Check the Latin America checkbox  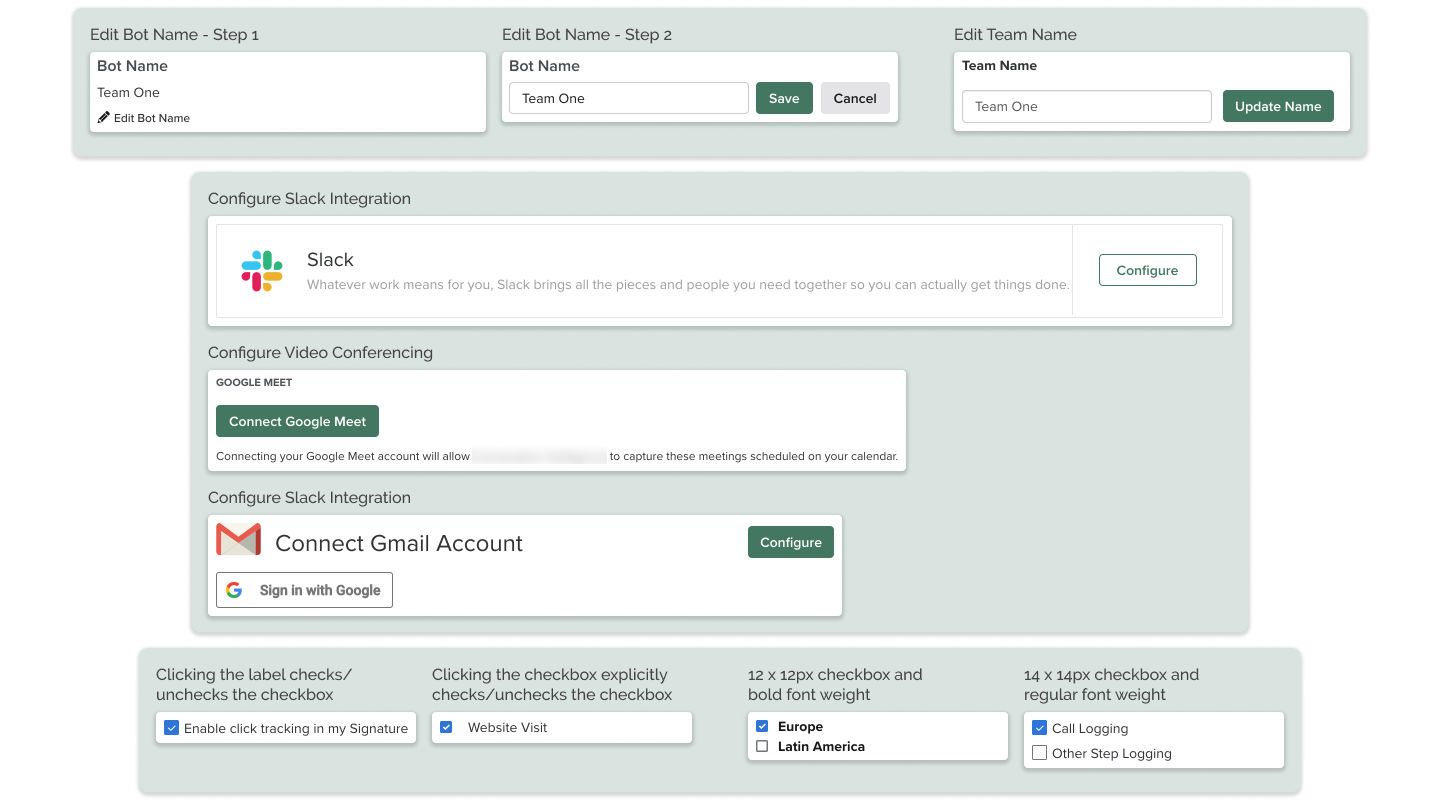pos(762,746)
